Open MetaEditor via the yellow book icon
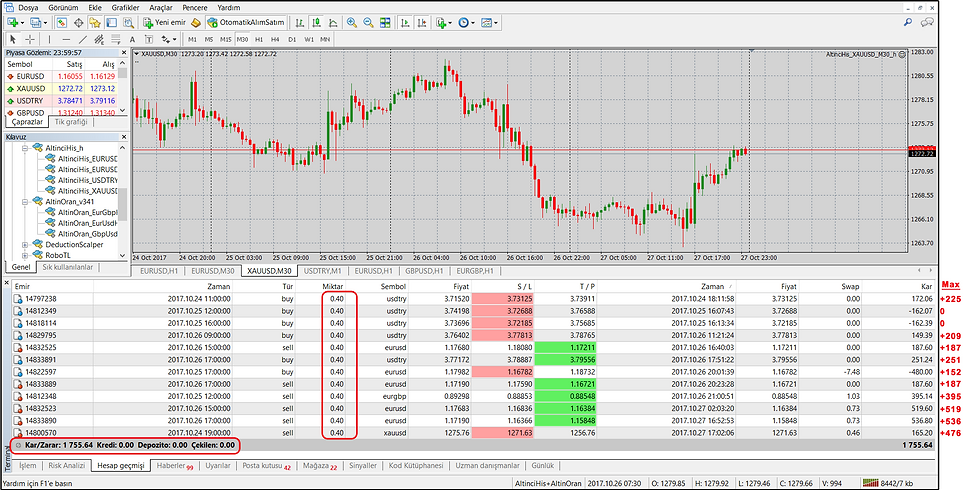 [x=196, y=23]
